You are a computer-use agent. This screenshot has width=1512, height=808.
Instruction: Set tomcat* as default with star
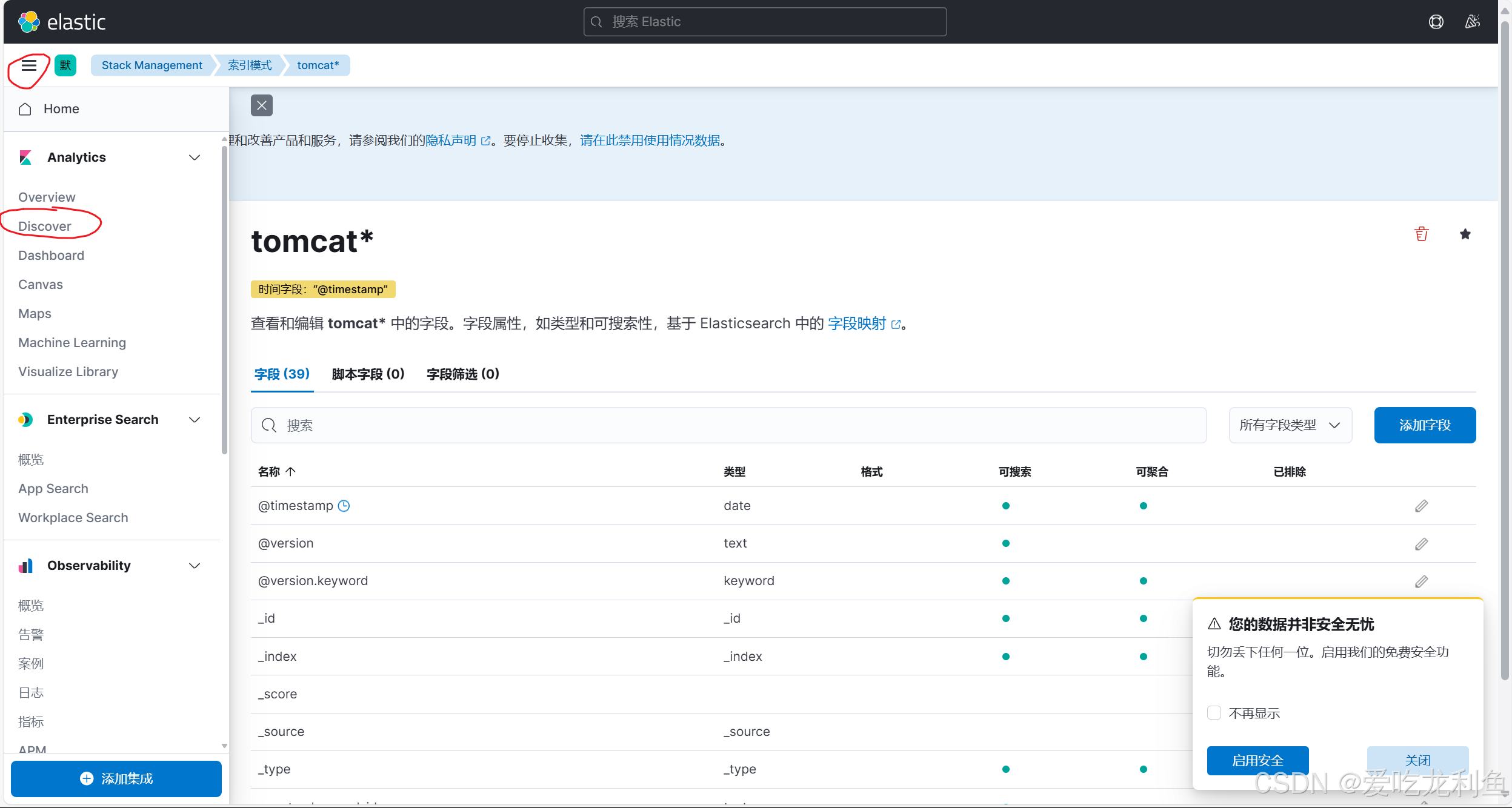point(1465,234)
